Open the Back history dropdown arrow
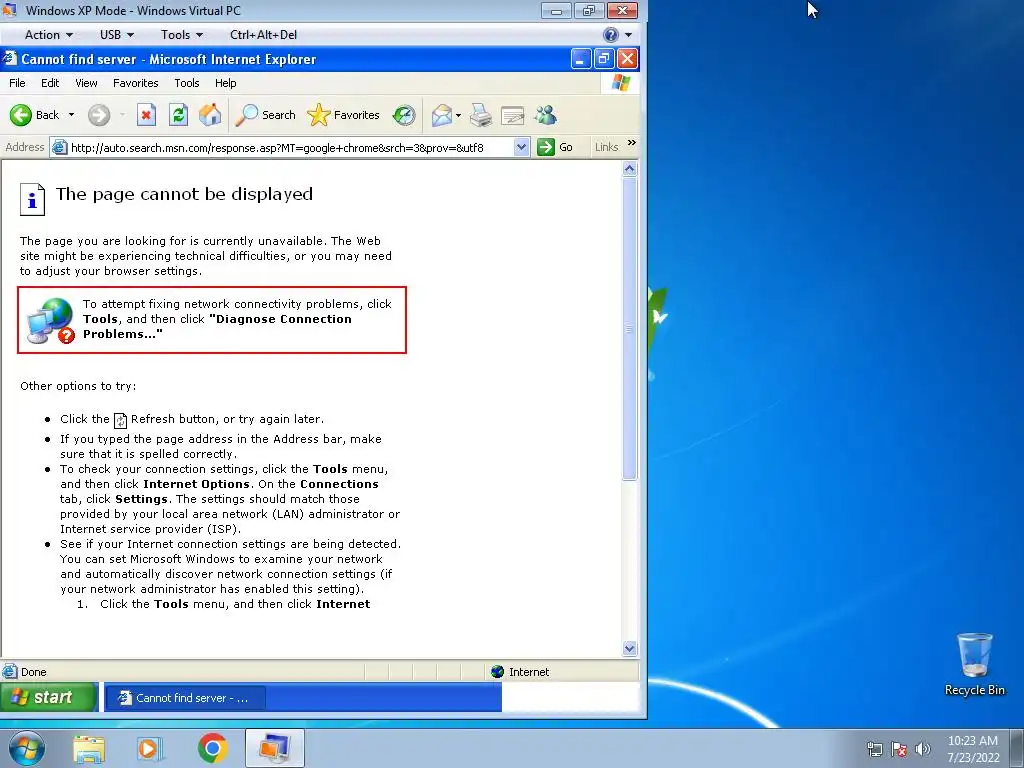Screen dimensions: 1024x768 71,115
